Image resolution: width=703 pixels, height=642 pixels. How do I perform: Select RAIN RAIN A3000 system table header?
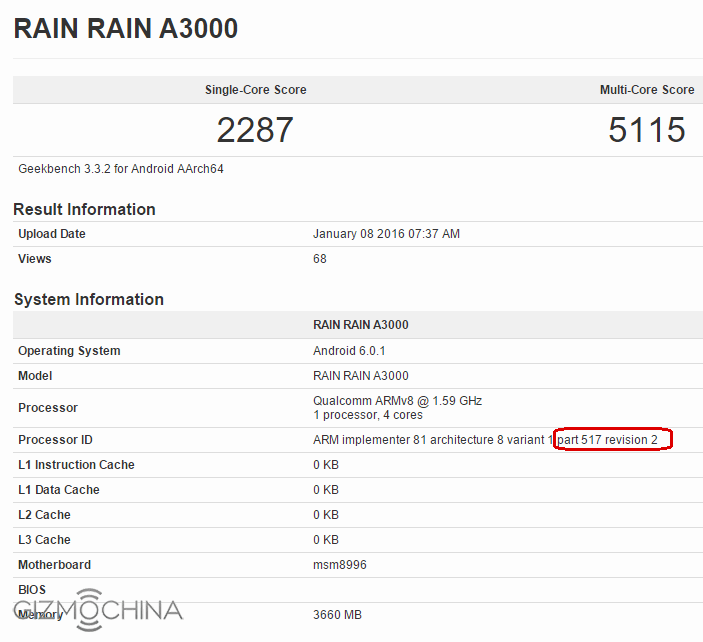point(360,325)
